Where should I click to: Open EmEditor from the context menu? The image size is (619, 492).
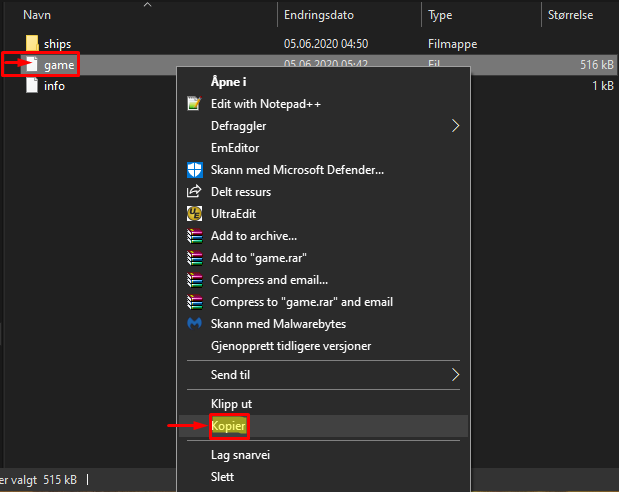tap(234, 148)
